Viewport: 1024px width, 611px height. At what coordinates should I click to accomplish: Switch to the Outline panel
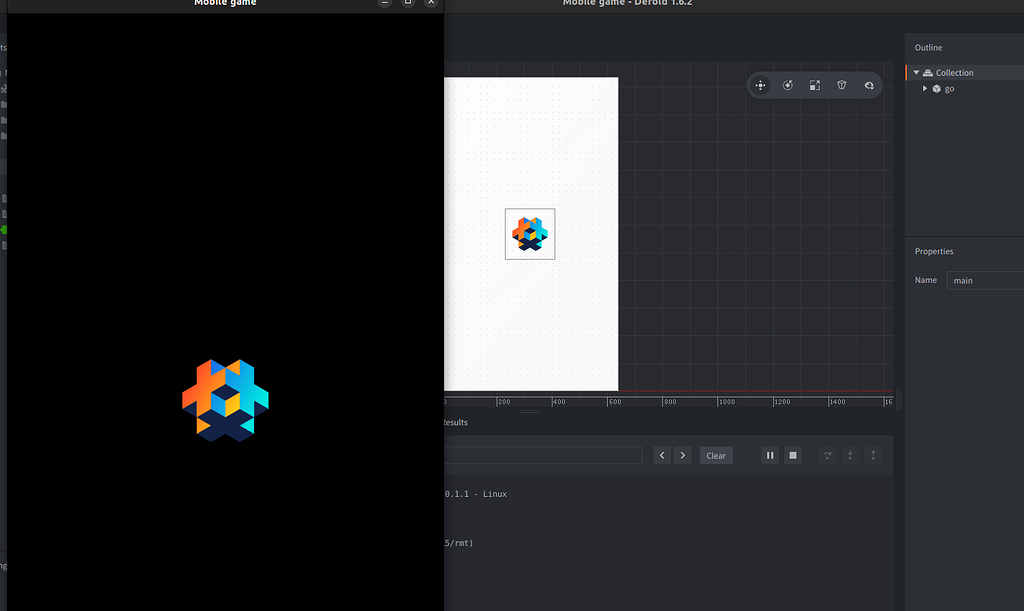[x=928, y=47]
